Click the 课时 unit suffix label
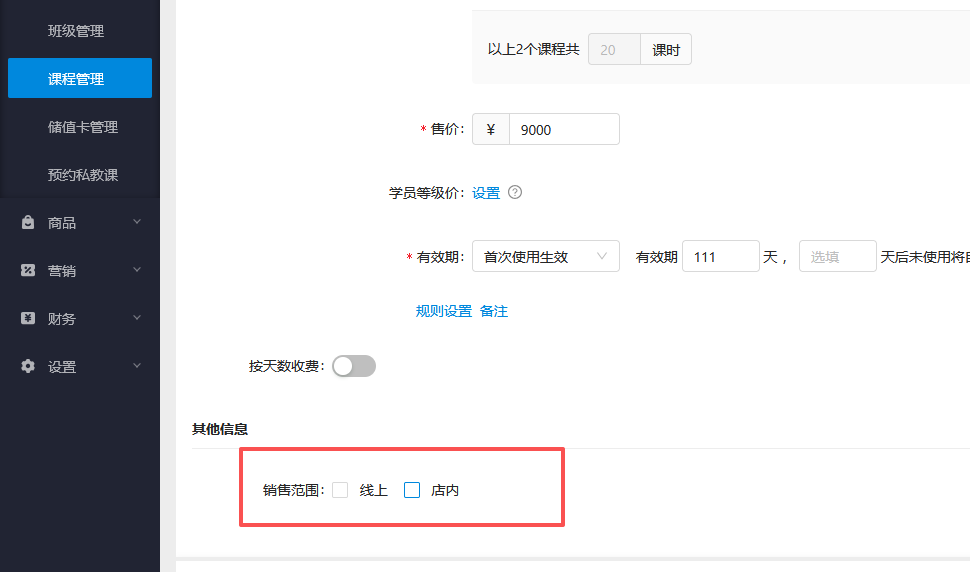The height and width of the screenshot is (572, 970). tap(666, 49)
